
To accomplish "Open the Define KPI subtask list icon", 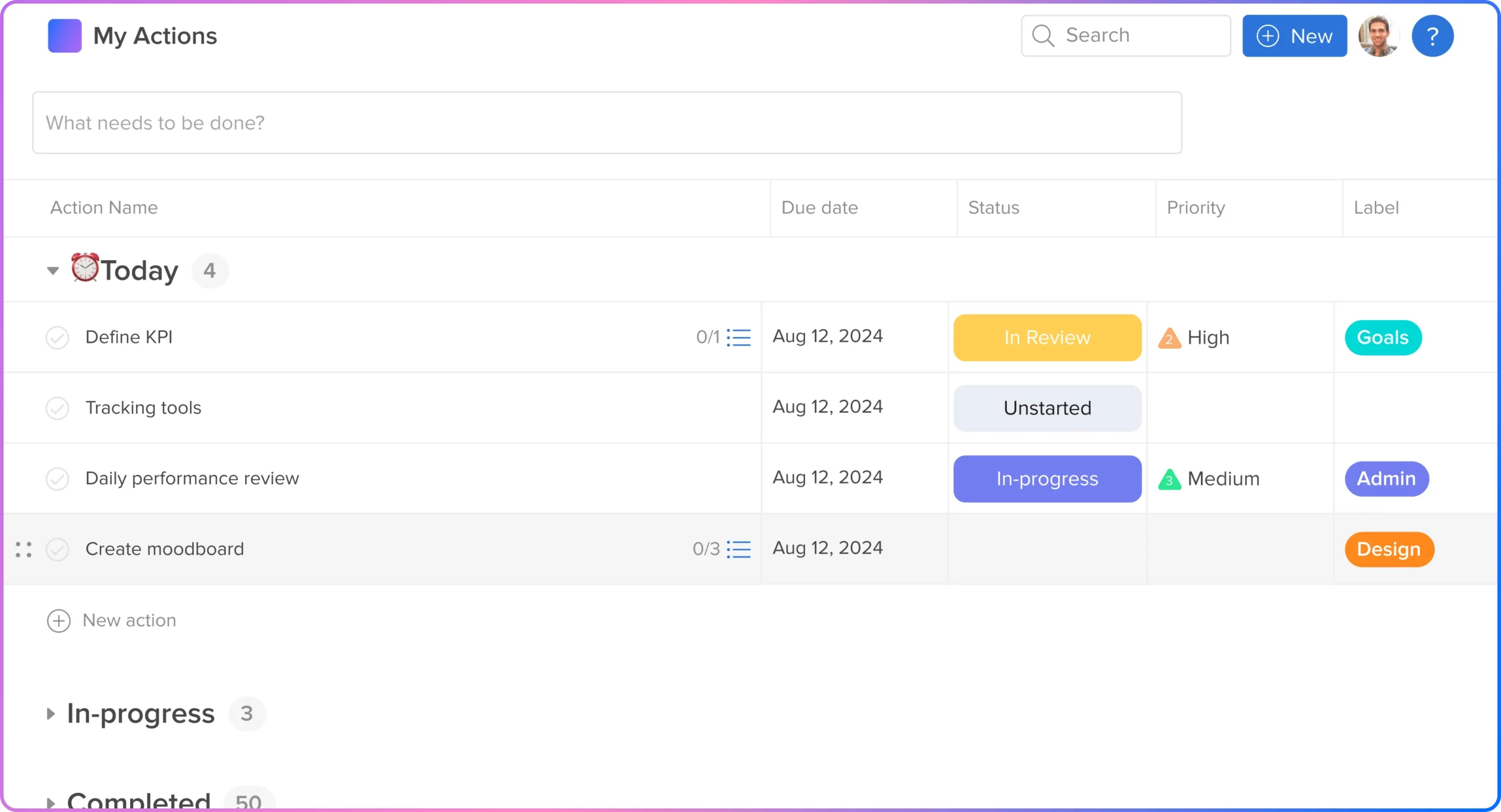I will [x=739, y=337].
